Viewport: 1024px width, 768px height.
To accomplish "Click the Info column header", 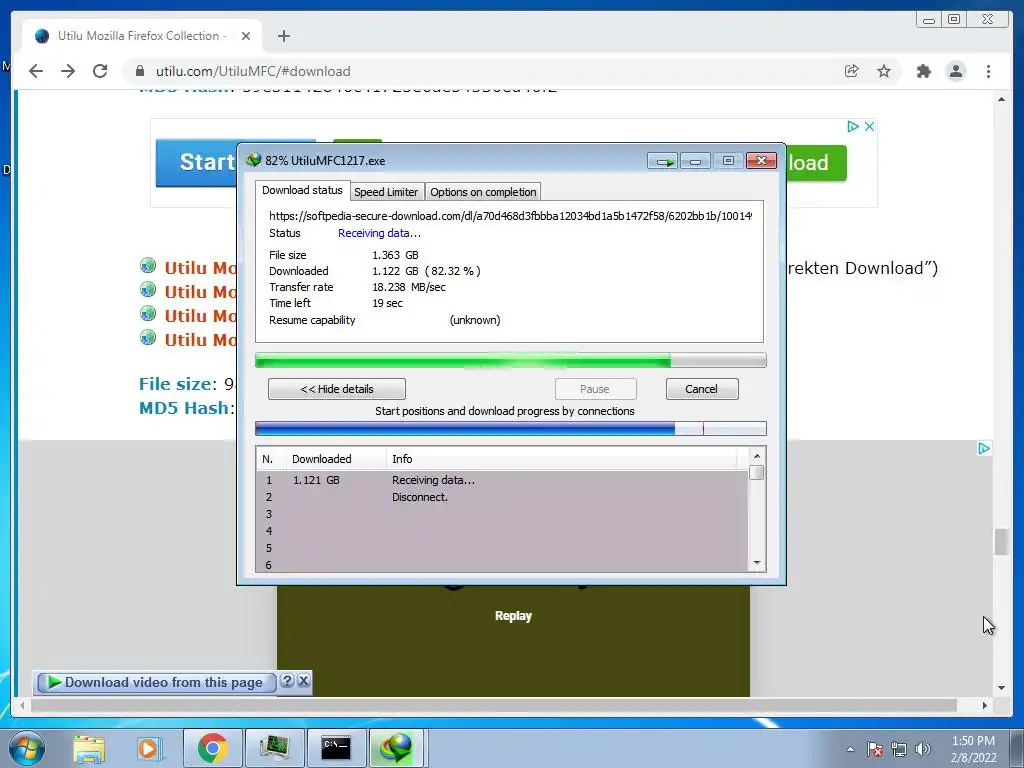I will [x=562, y=459].
